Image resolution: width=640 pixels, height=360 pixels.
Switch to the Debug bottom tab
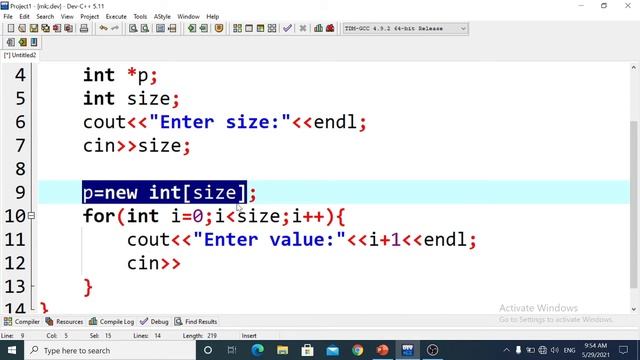(154, 322)
